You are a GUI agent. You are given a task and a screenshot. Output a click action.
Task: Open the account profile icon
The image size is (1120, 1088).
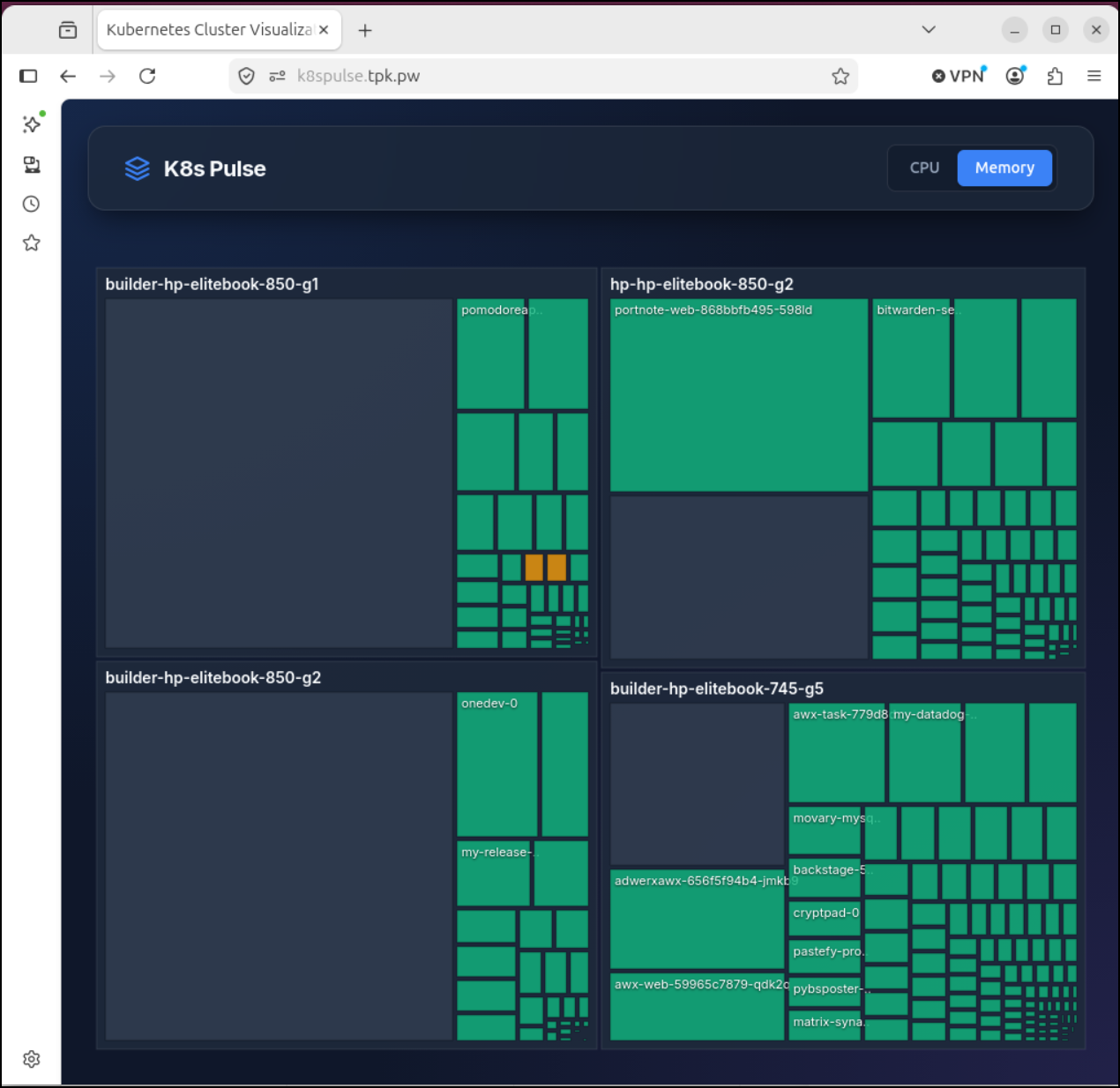pyautogui.click(x=1016, y=76)
